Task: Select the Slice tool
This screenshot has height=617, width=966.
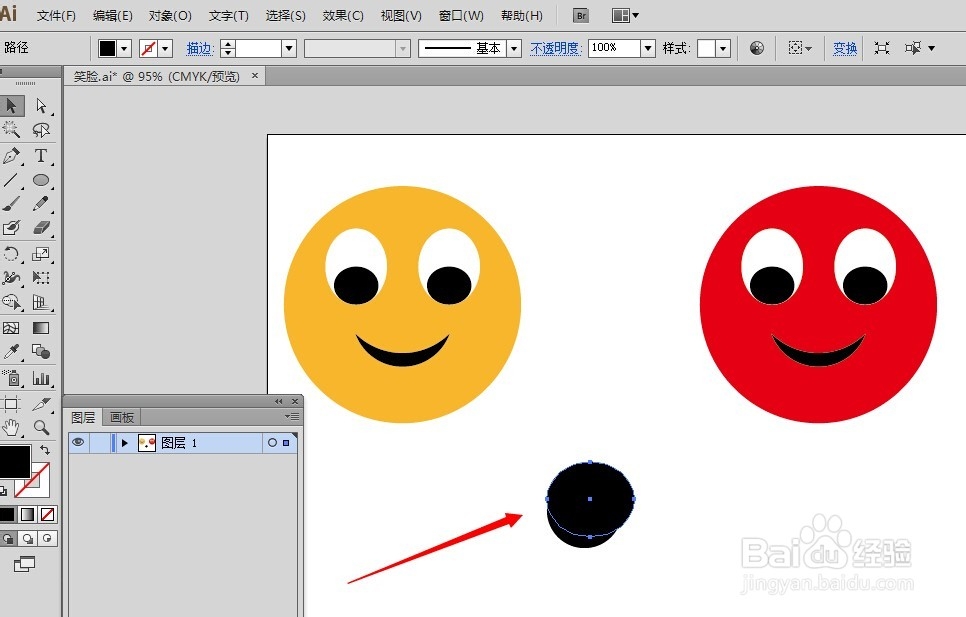Action: pyautogui.click(x=41, y=404)
